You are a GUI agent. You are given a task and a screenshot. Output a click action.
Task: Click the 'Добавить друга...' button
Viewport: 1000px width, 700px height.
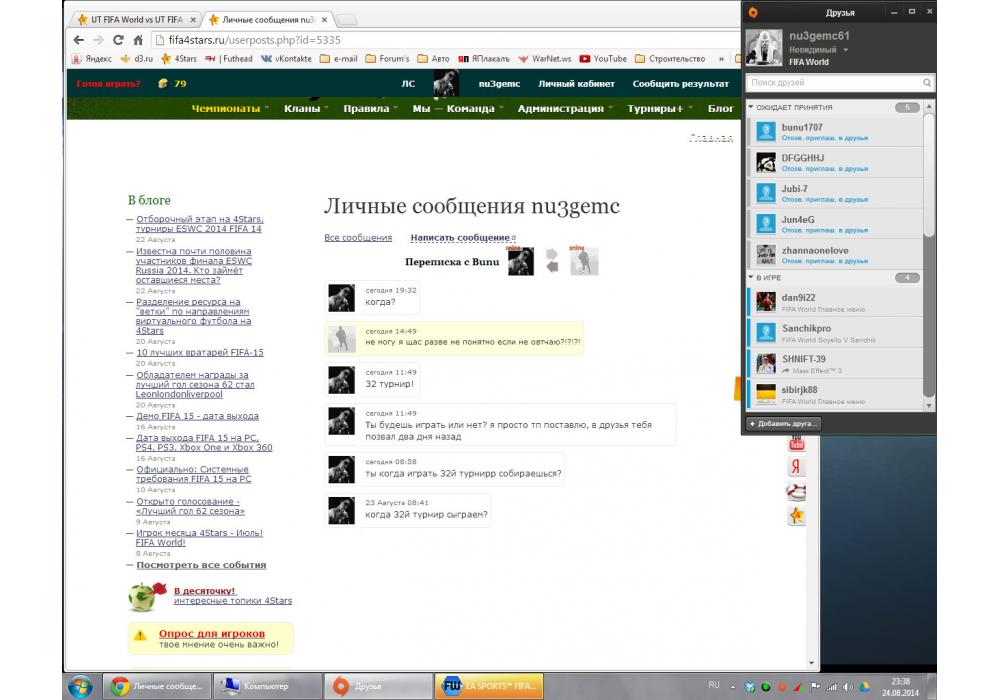pyautogui.click(x=784, y=424)
